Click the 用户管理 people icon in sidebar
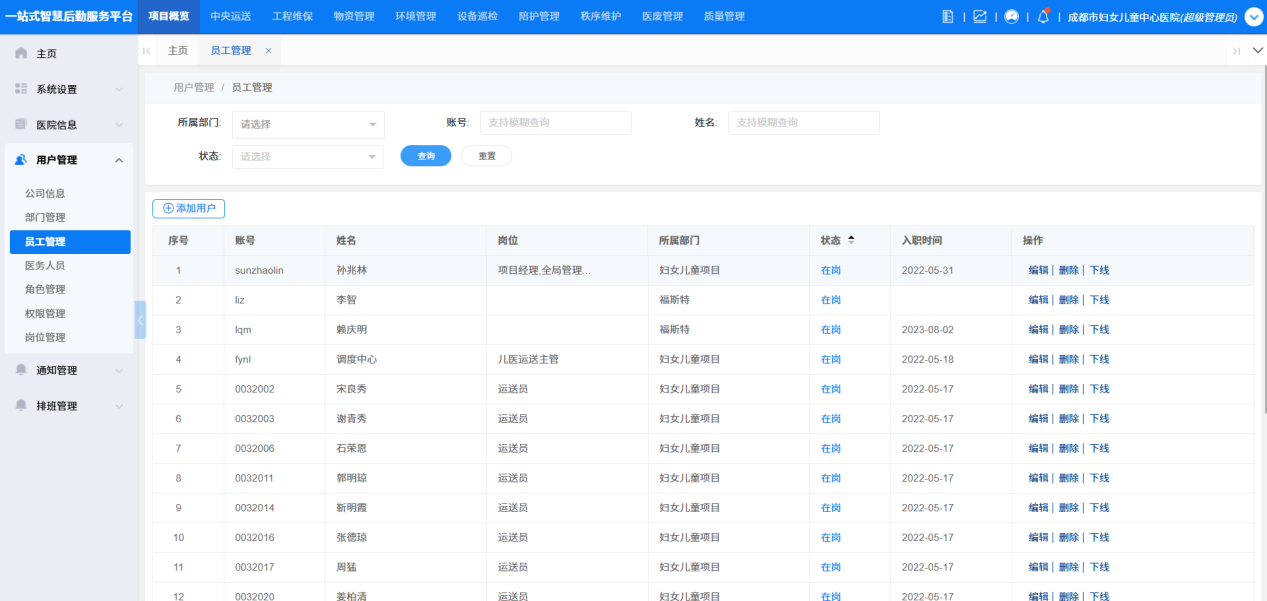Image resolution: width=1267 pixels, height=601 pixels. coord(21,160)
